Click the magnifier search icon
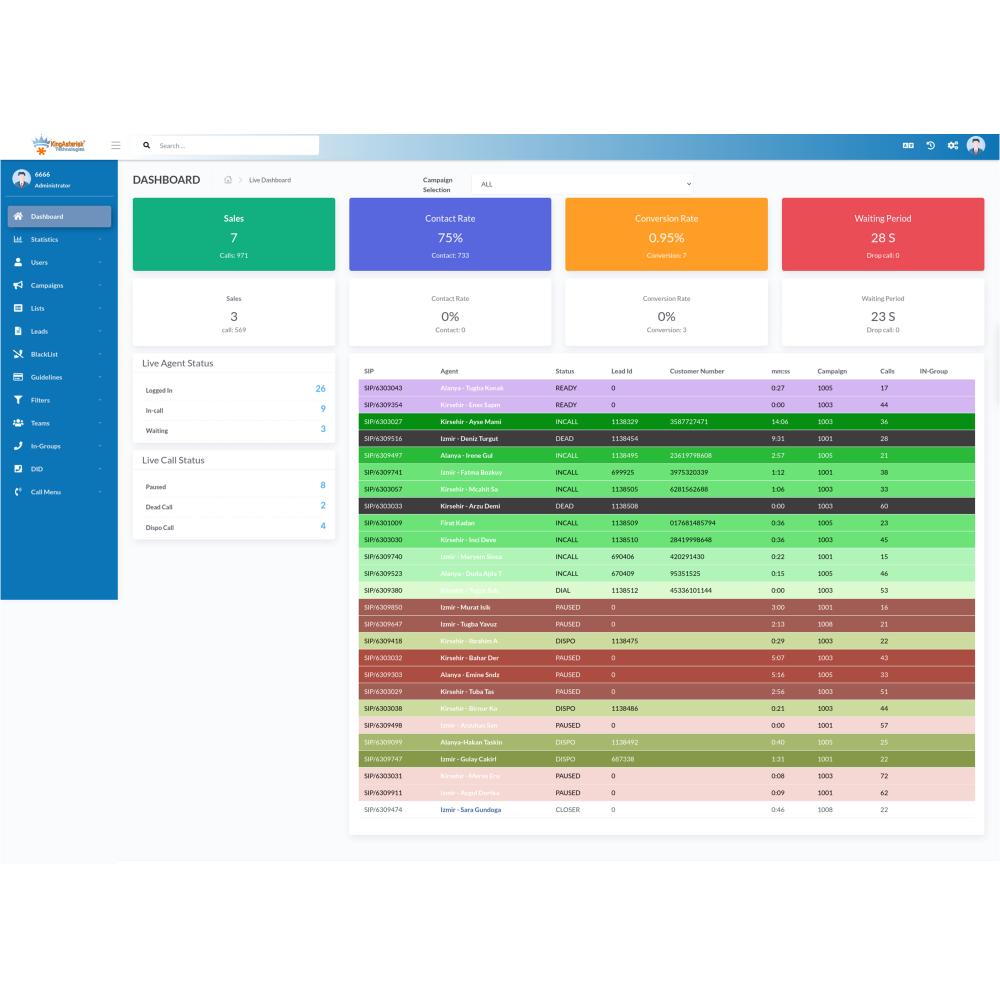This screenshot has width=1000, height=1000. pyautogui.click(x=147, y=146)
